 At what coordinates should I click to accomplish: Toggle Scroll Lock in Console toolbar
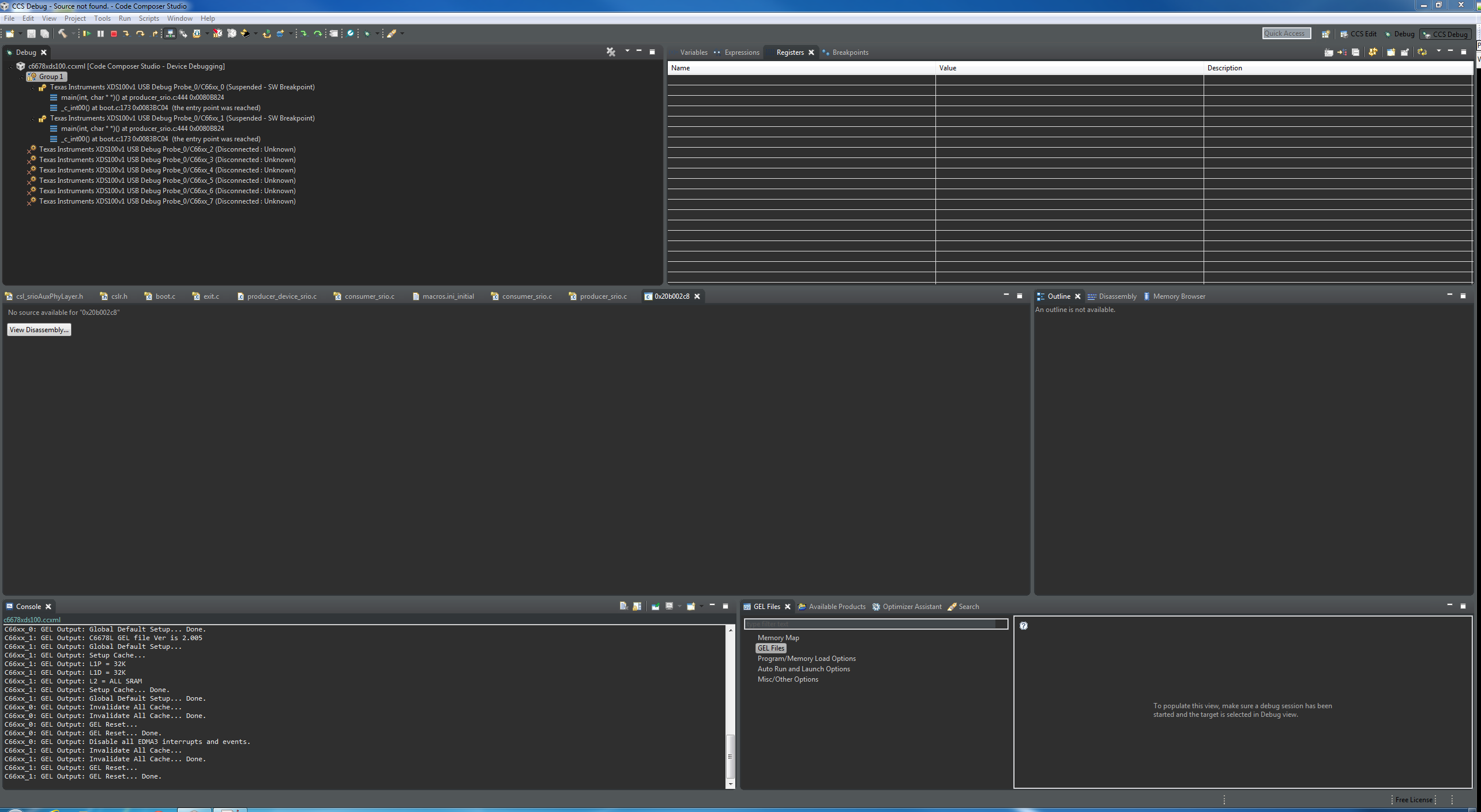click(637, 606)
